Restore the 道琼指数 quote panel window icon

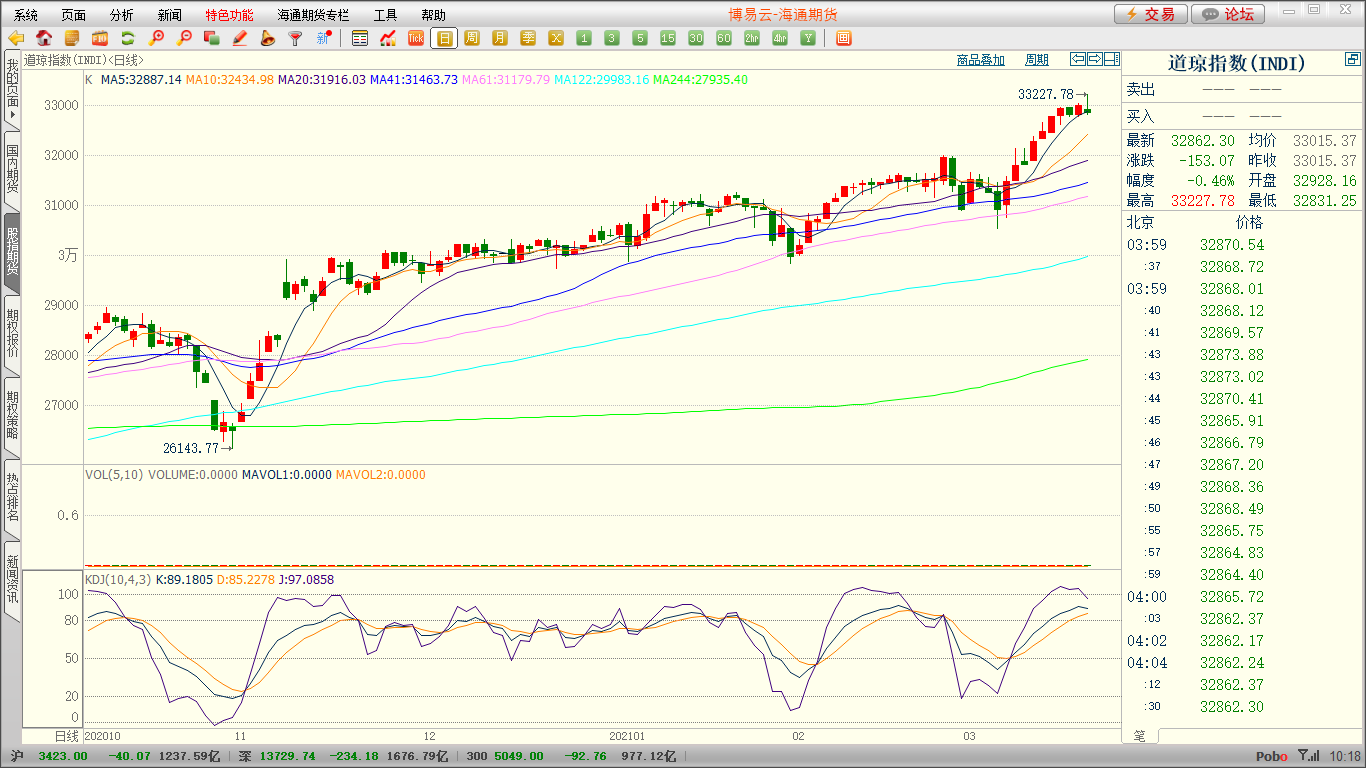pos(1352,60)
